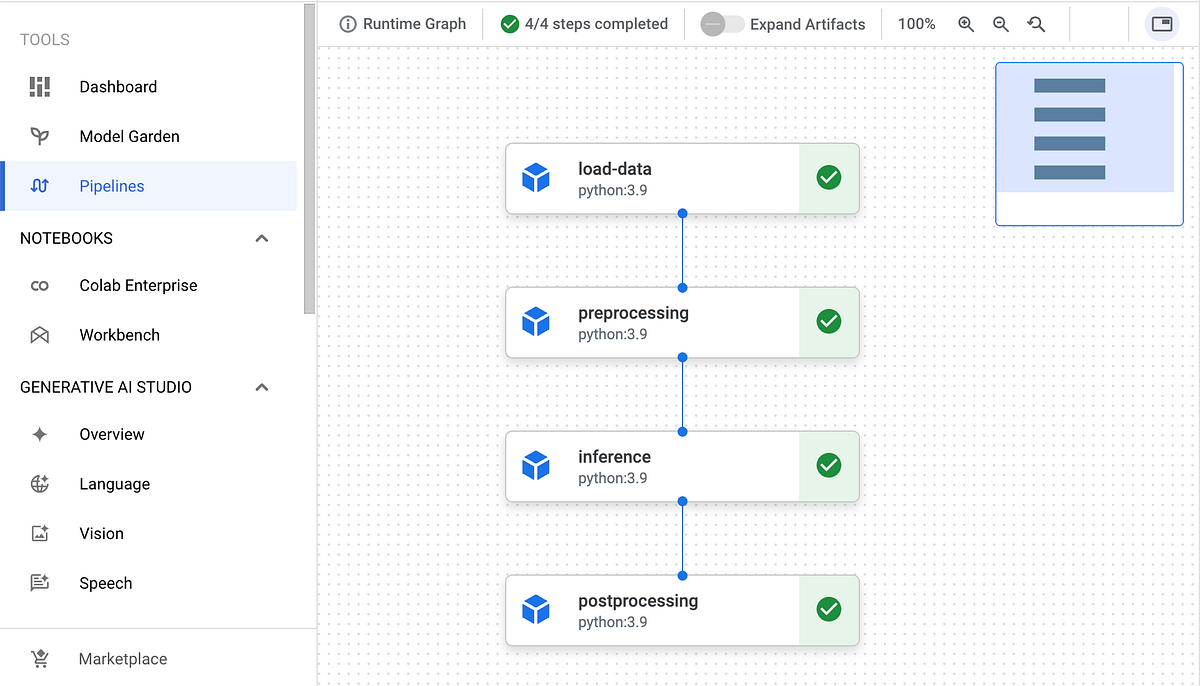Select the Dashboard icon in the sidebar
Viewport: 1200px width, 686px height.
click(39, 87)
